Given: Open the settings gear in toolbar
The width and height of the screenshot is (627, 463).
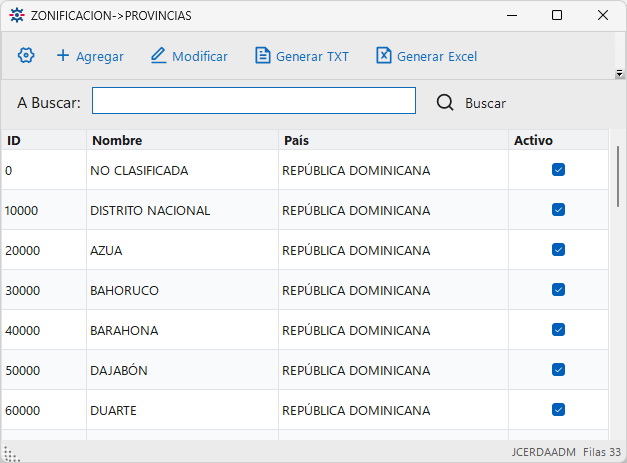Looking at the screenshot, I should pos(26,55).
